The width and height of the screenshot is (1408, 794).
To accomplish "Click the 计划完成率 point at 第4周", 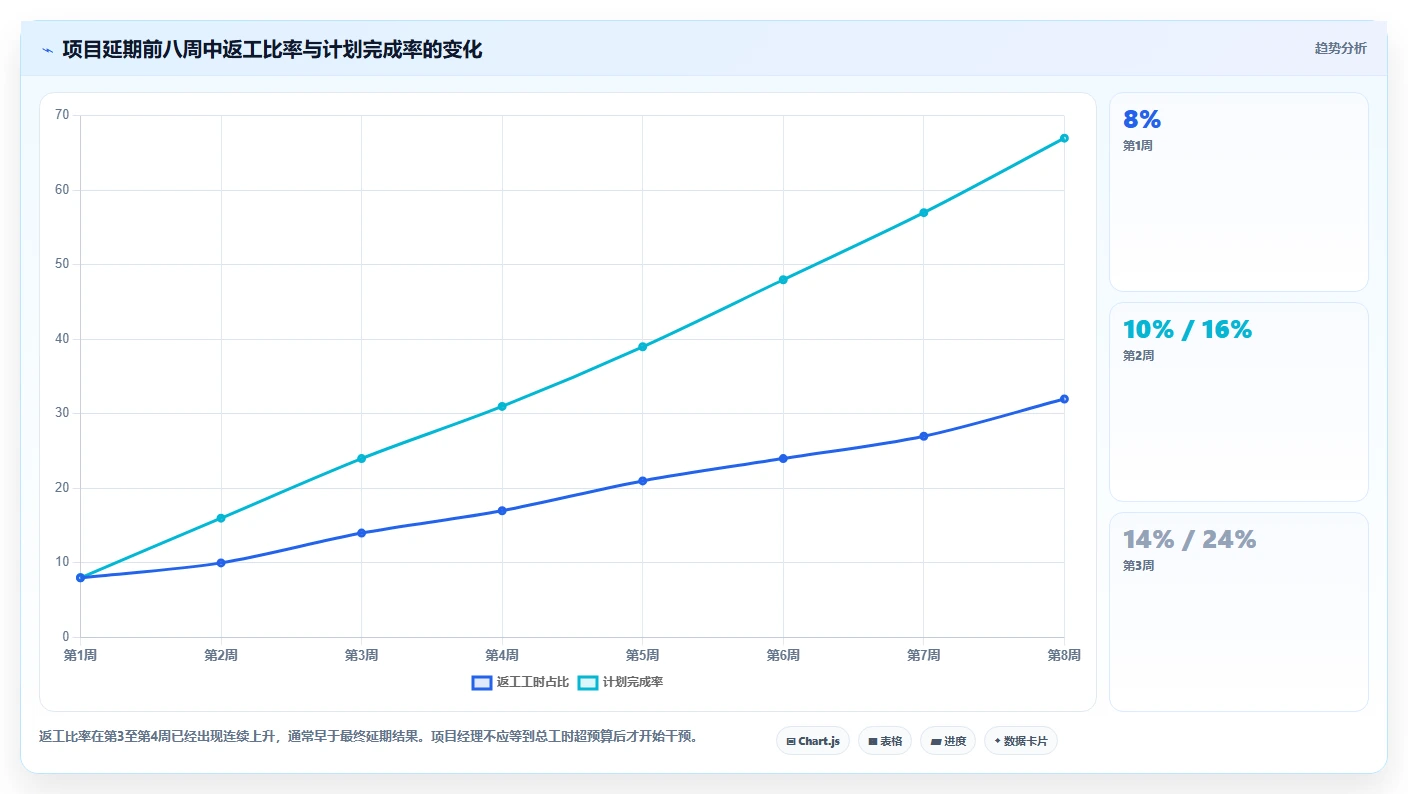I will tap(502, 406).
